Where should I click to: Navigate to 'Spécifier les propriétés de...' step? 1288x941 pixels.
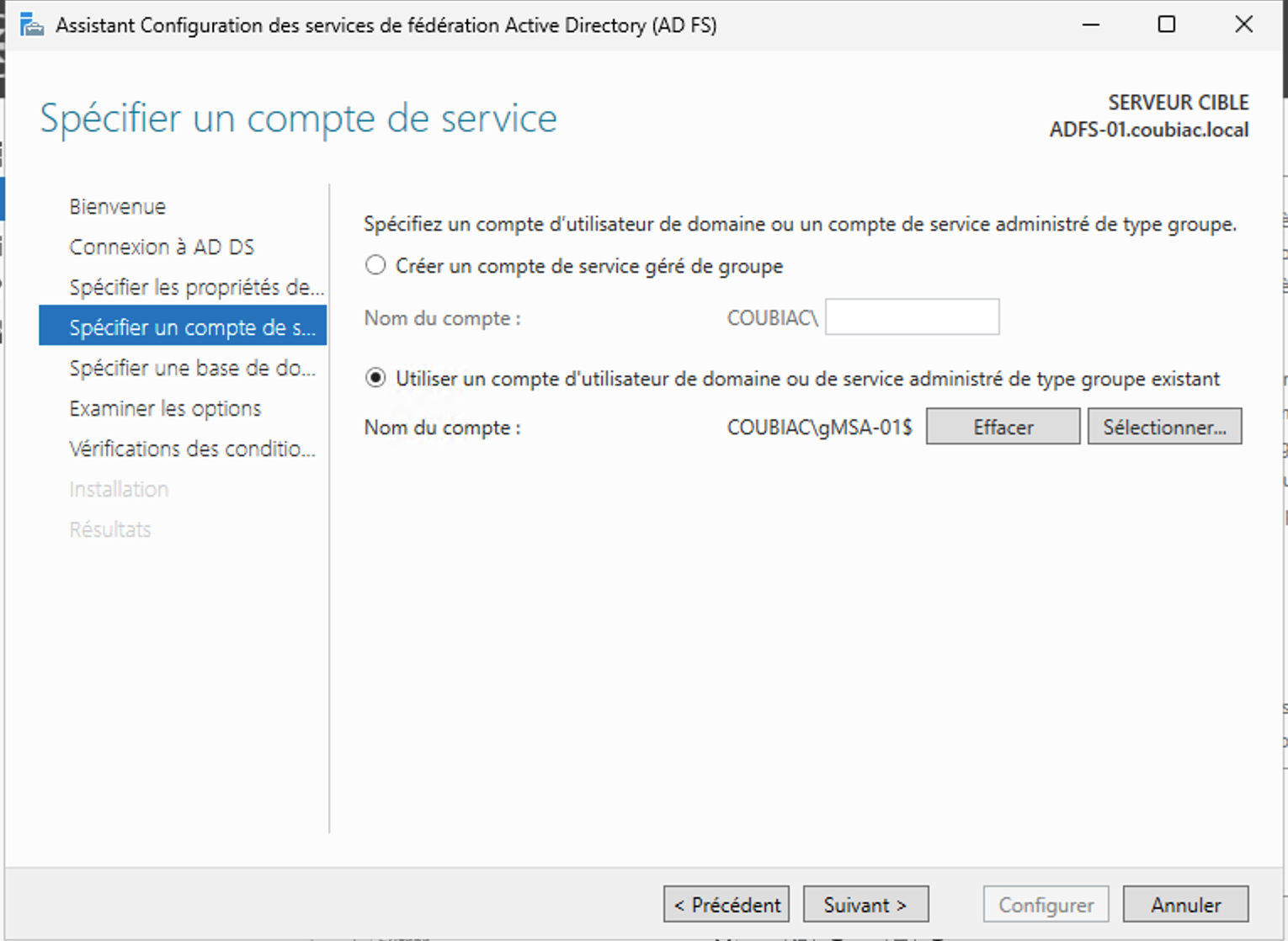(196, 287)
